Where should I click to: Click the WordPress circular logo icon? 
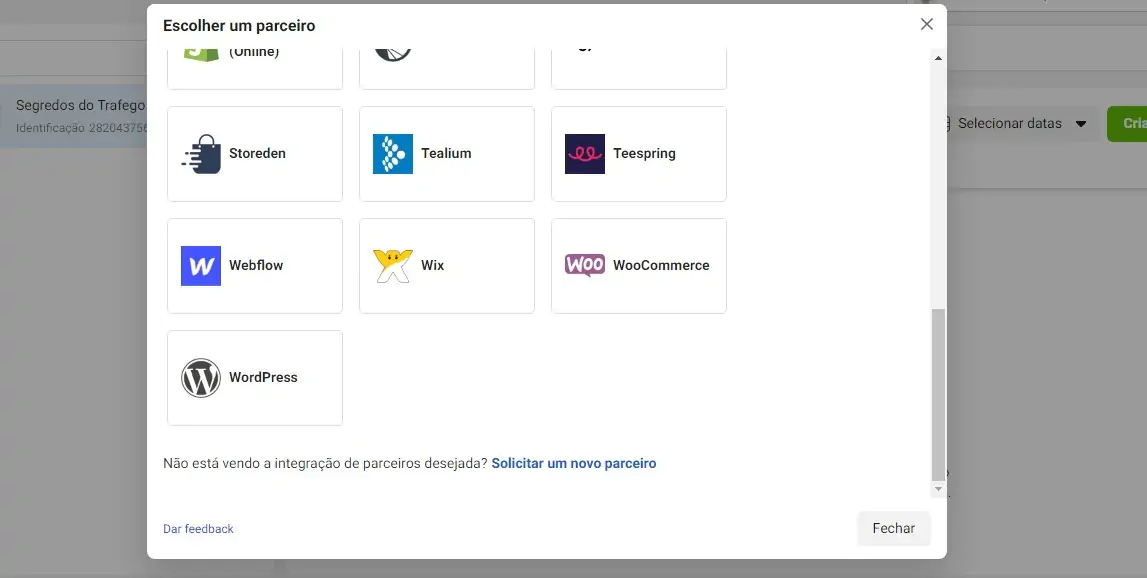coord(201,378)
